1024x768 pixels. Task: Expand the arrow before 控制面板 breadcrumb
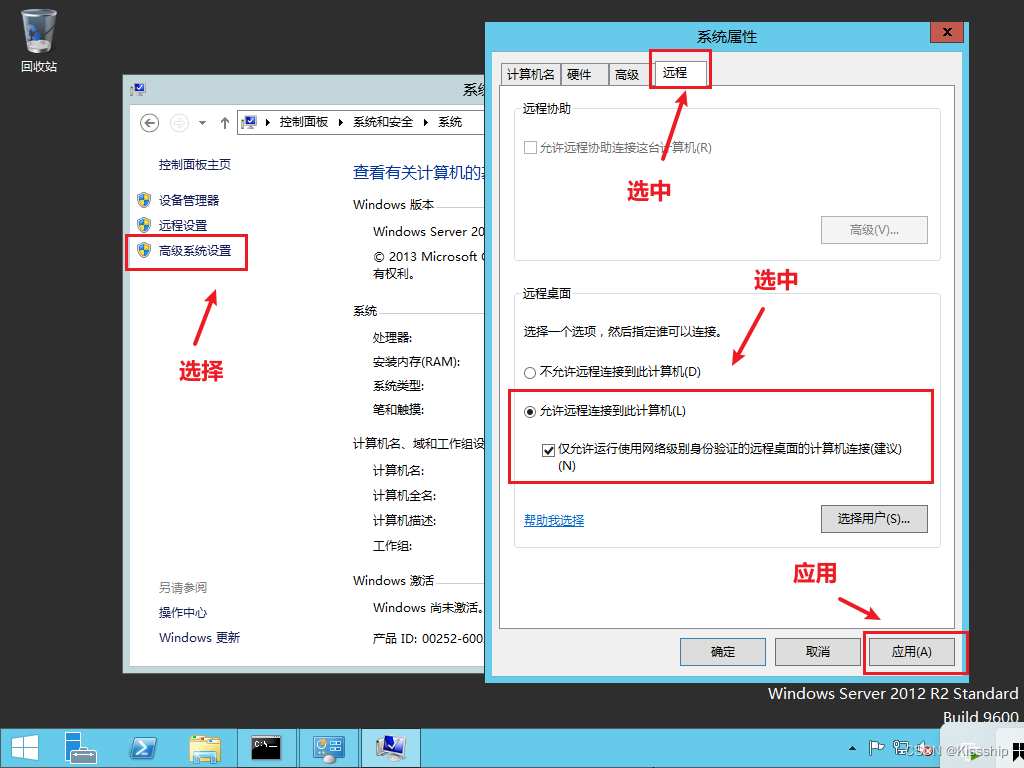point(268,122)
